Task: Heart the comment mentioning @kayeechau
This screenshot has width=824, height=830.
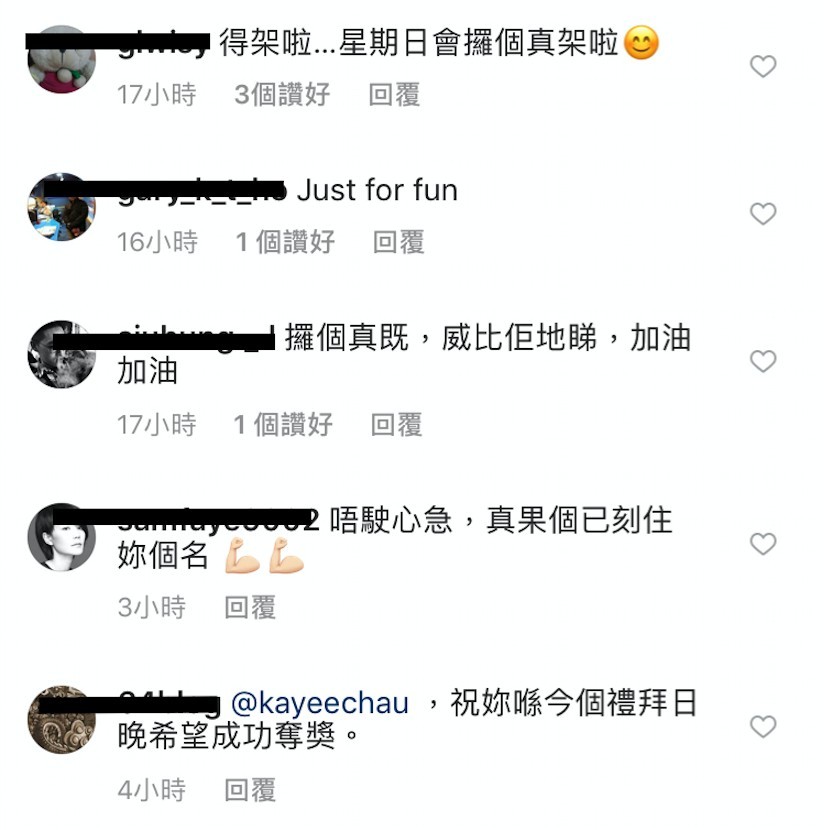Action: pyautogui.click(x=763, y=726)
